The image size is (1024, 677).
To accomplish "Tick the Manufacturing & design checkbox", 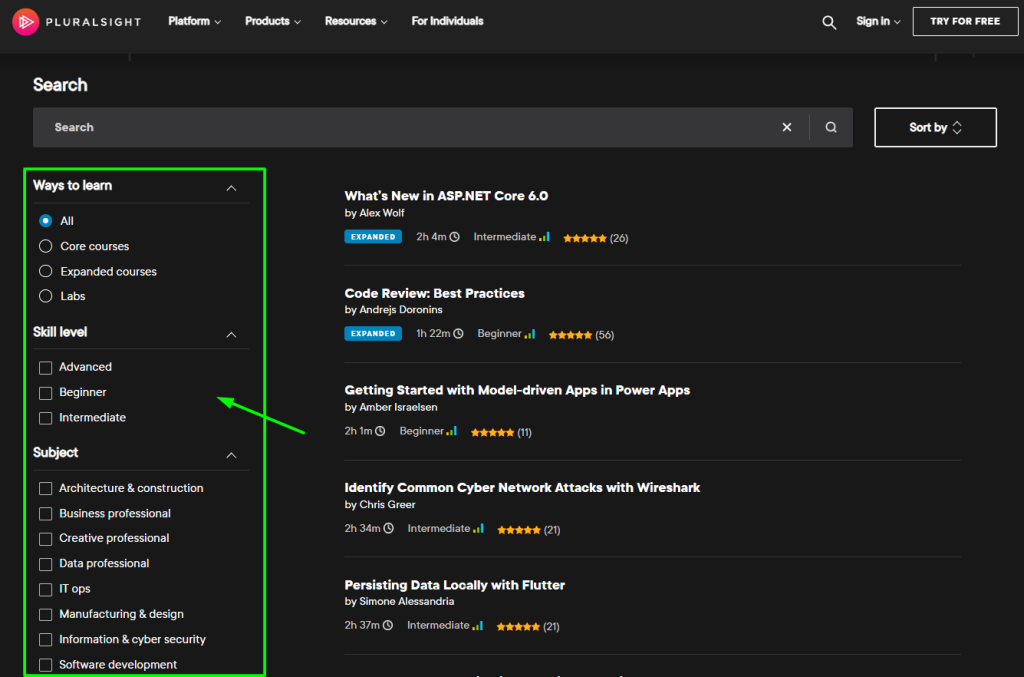I will 45,614.
